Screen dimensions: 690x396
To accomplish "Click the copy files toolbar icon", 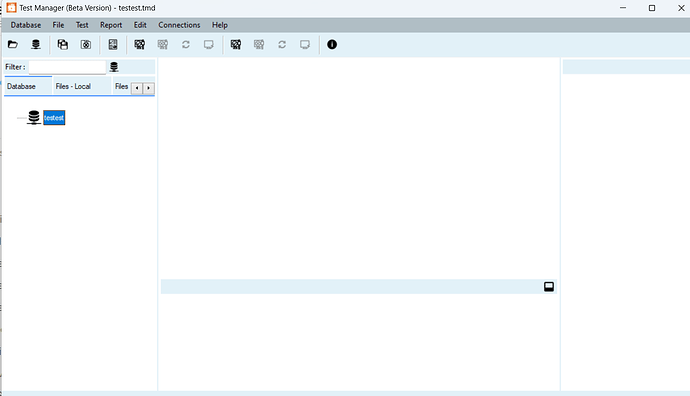I will (x=62, y=44).
